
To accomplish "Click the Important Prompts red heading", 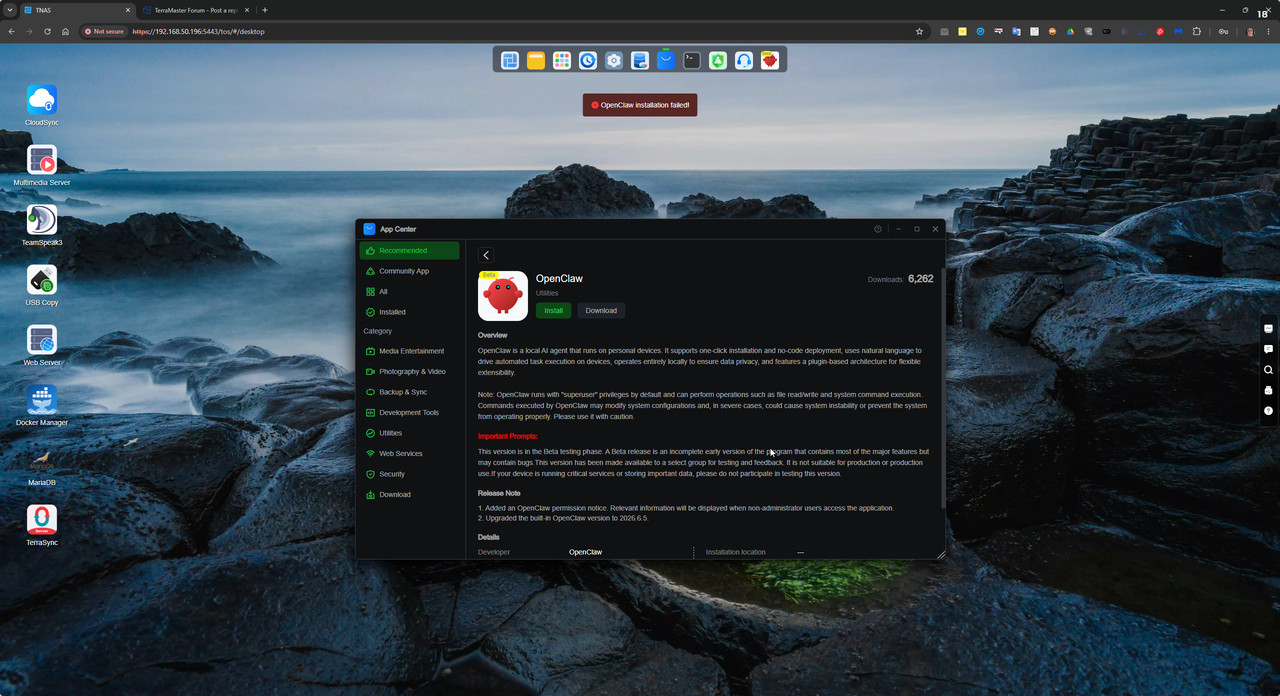I will pos(507,436).
